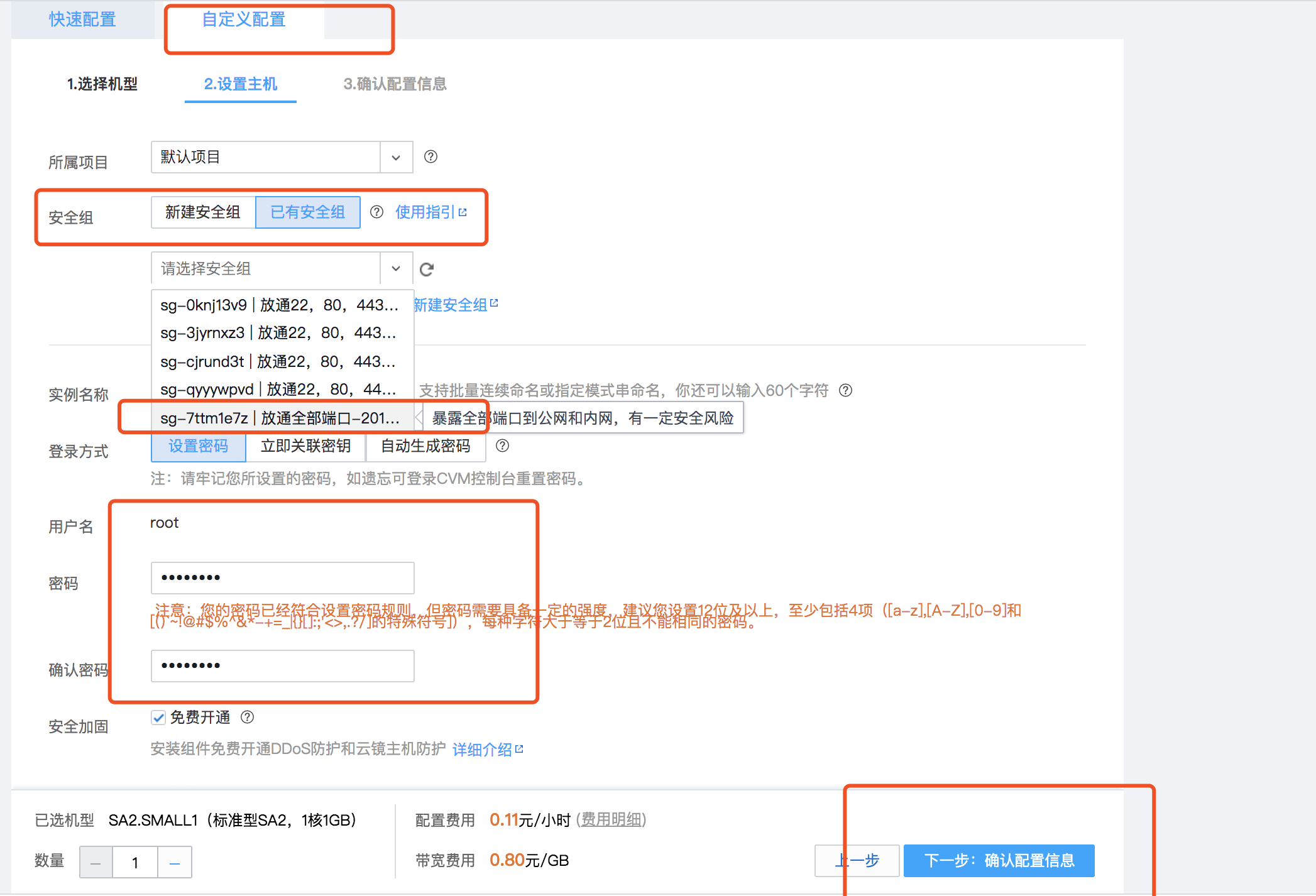Choose 自动生成密码 login method
The height and width of the screenshot is (896, 1316).
point(425,446)
